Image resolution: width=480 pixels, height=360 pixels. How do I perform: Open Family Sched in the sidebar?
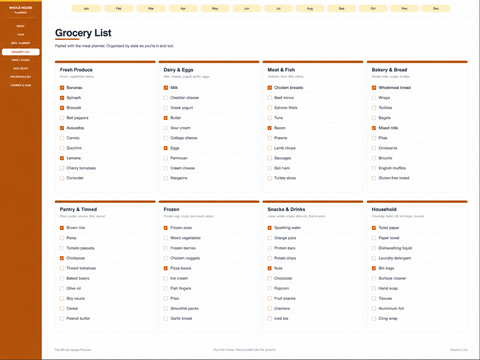(x=21, y=60)
